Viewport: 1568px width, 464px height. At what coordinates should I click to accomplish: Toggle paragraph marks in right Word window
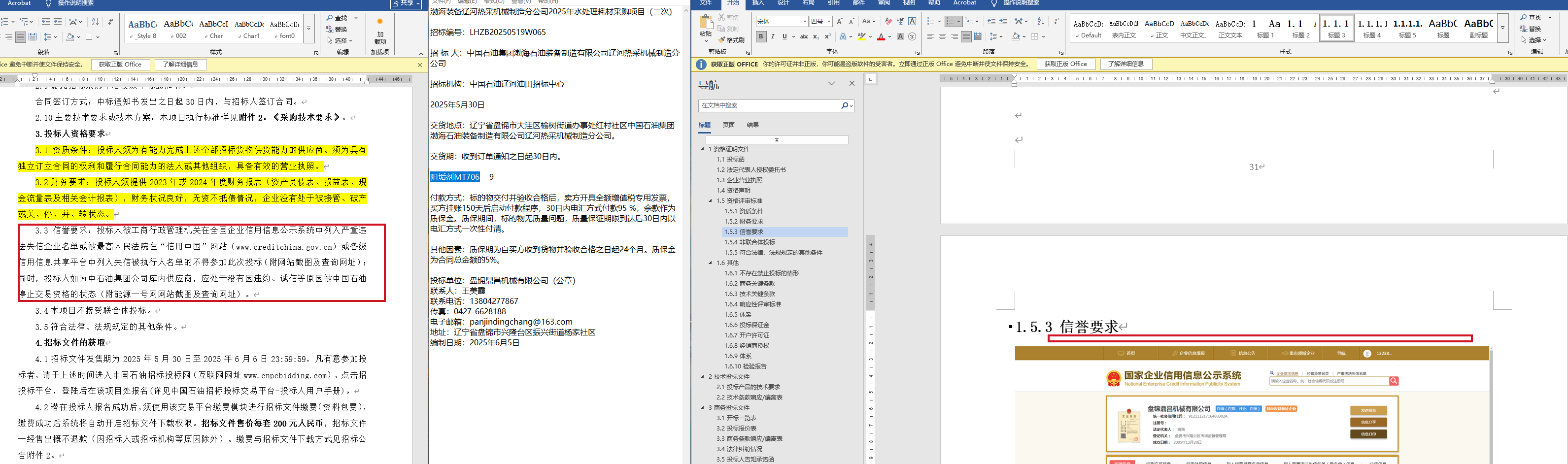tap(1056, 21)
